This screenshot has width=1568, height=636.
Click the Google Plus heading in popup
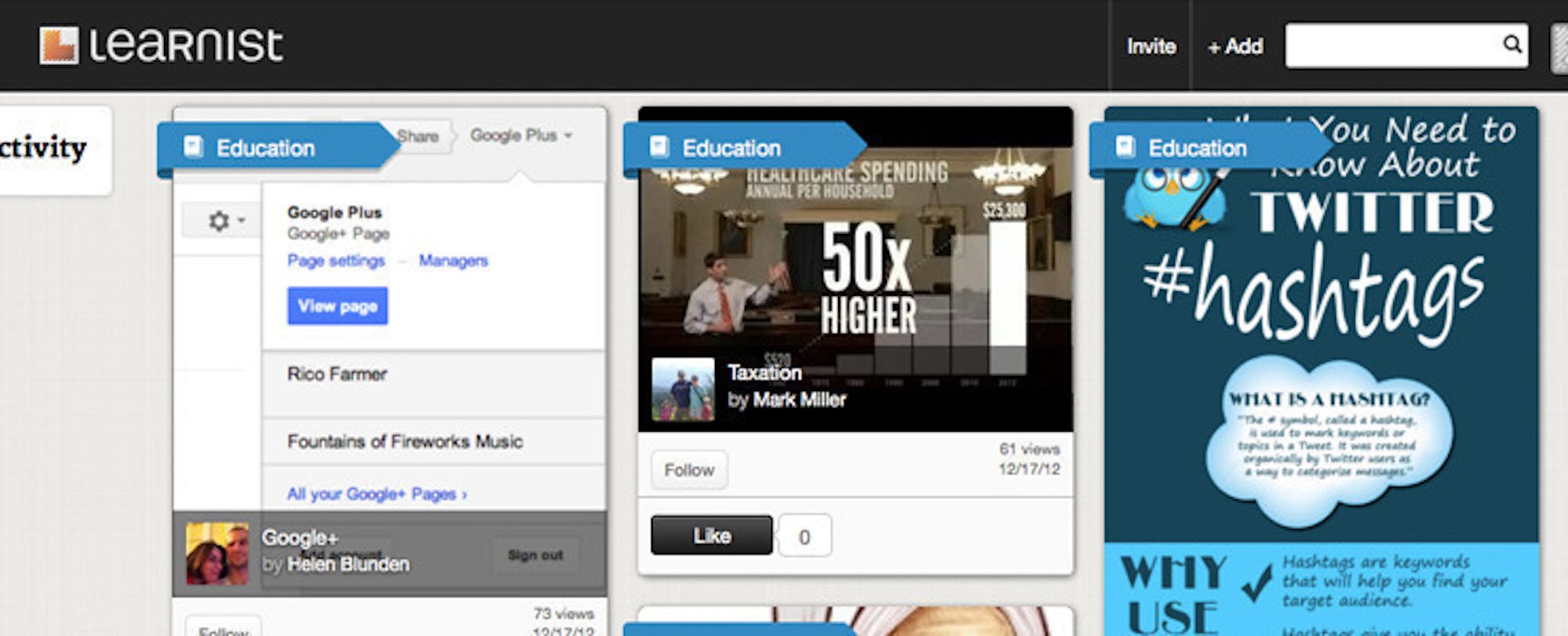click(334, 212)
